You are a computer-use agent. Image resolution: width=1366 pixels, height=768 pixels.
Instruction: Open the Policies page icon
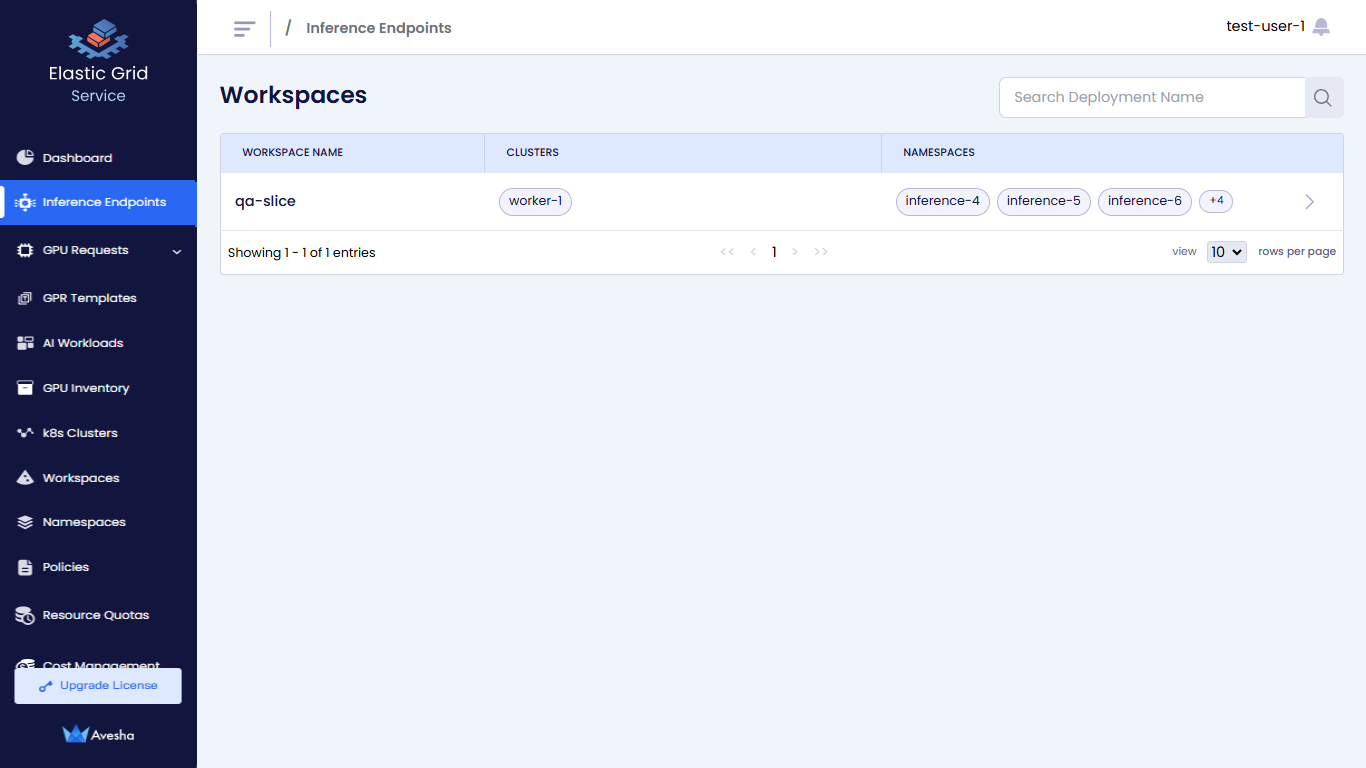tap(24, 567)
